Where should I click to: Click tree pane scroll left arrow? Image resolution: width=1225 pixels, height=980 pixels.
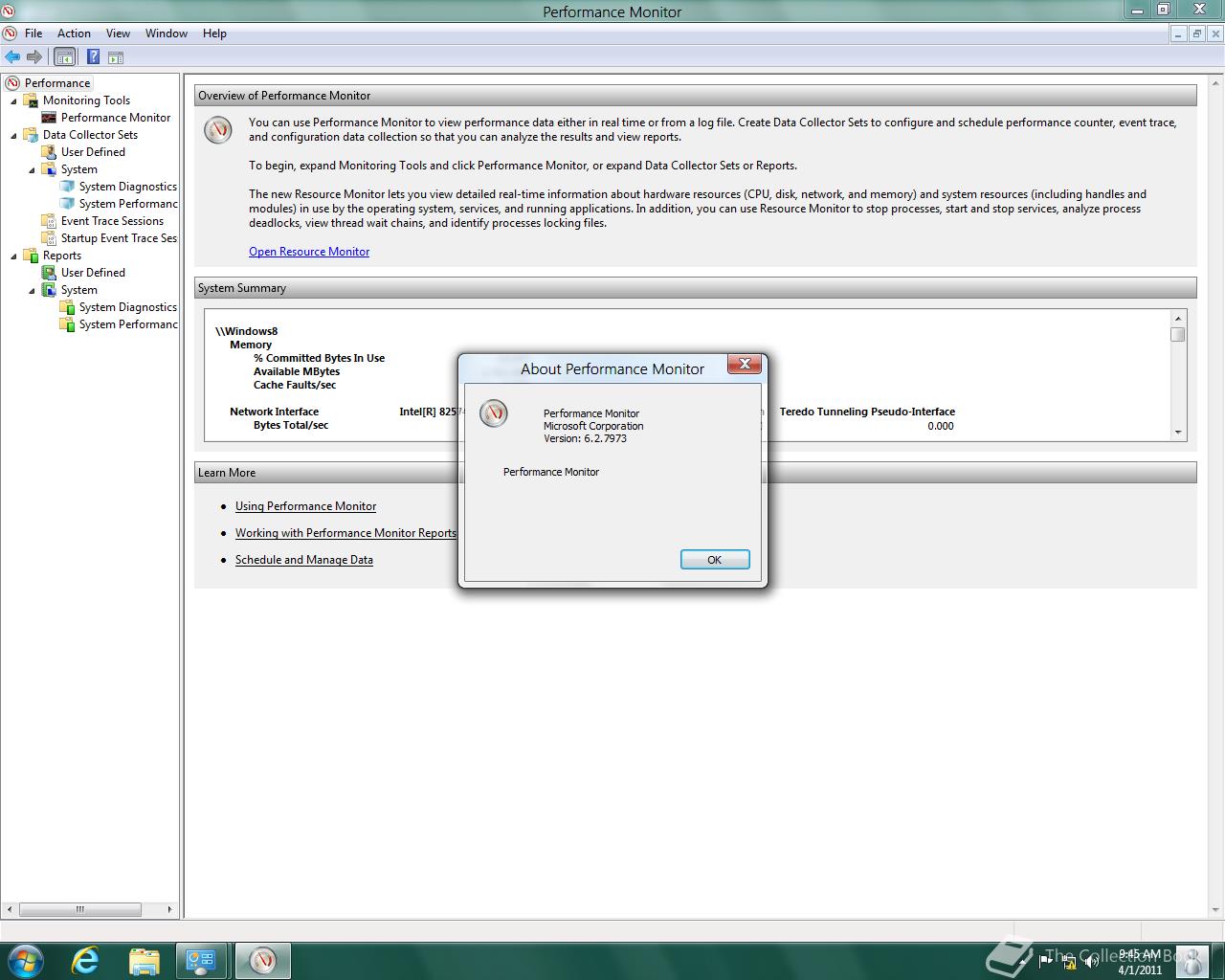(x=11, y=909)
